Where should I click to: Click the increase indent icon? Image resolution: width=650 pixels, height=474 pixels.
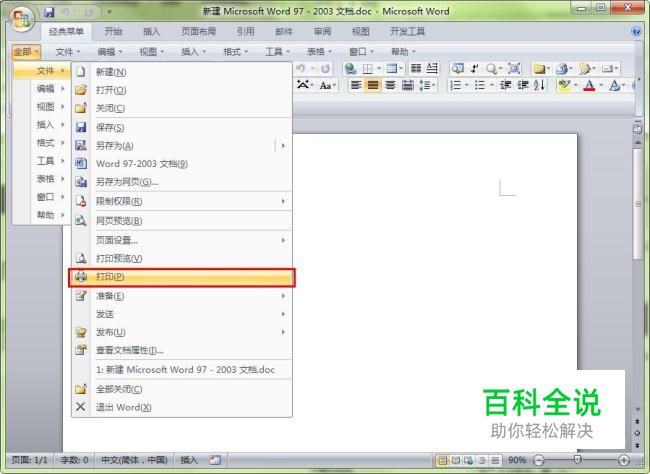[x=523, y=85]
